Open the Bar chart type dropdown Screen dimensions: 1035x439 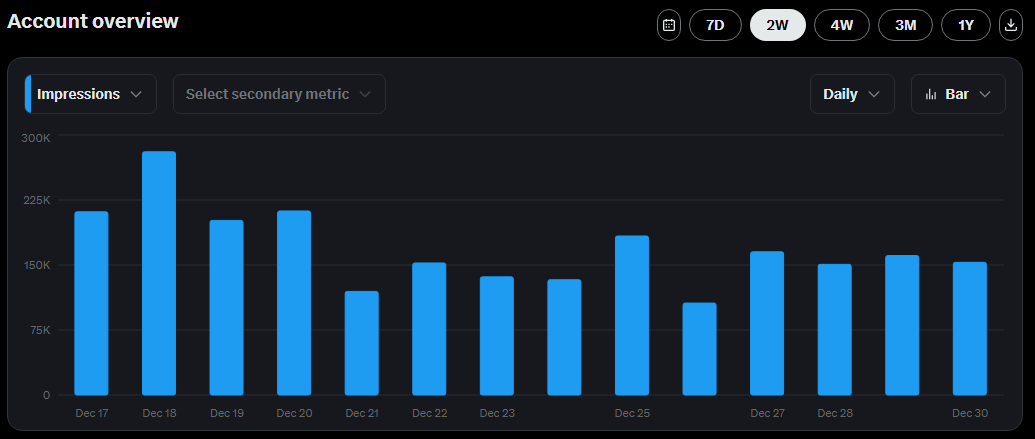958,94
